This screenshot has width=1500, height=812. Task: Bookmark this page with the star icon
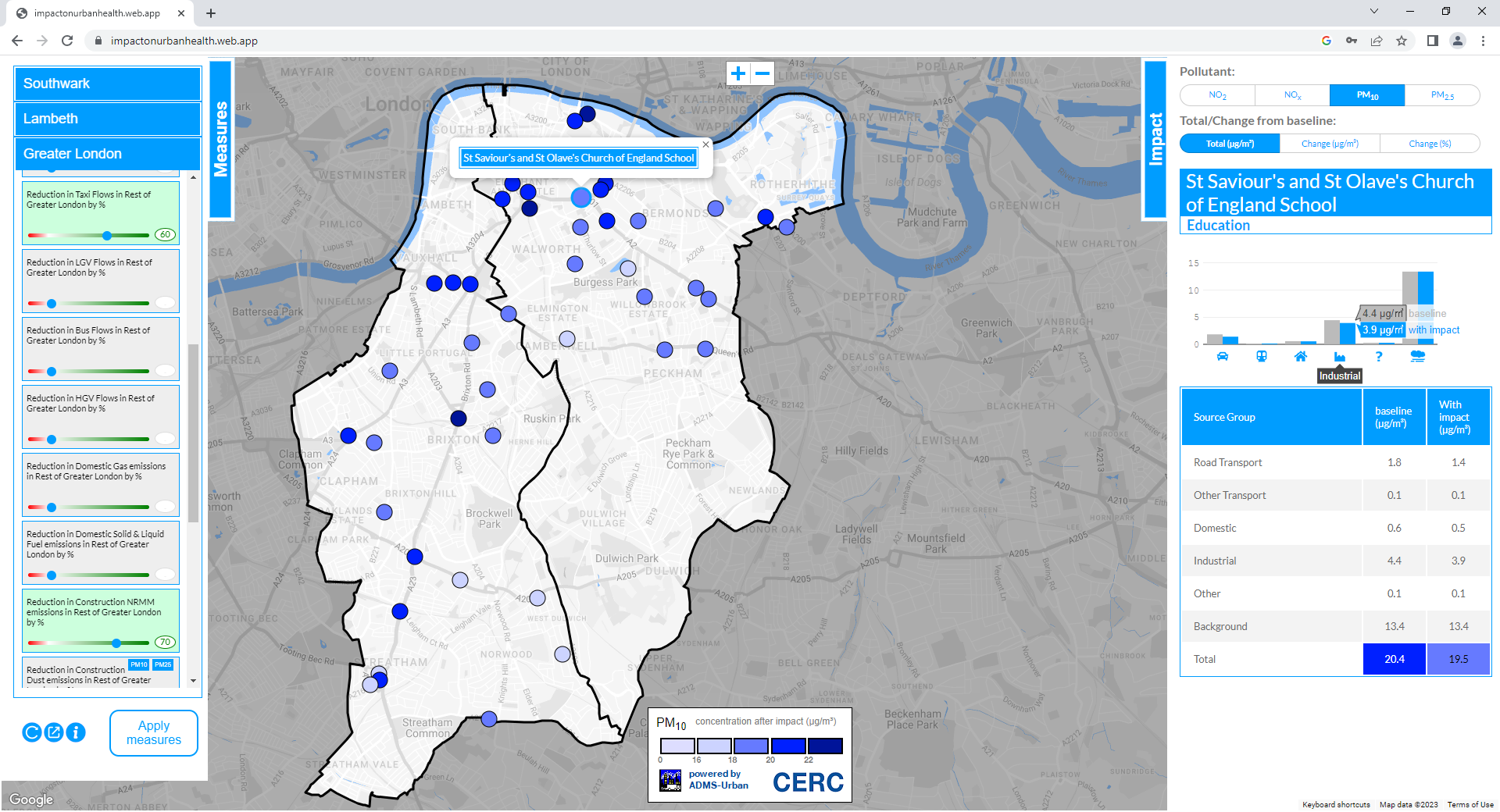point(1402,41)
